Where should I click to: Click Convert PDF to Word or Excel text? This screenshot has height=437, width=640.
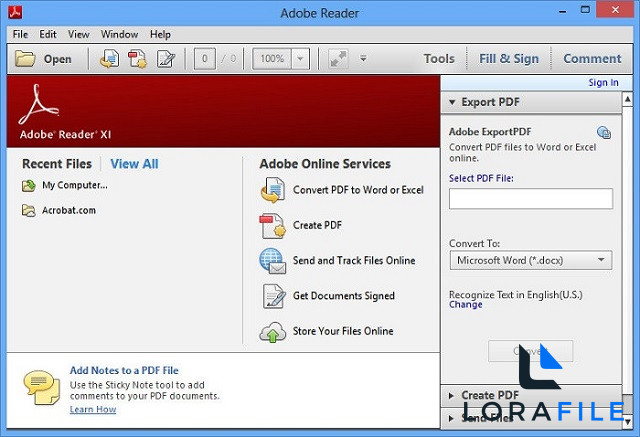[358, 190]
